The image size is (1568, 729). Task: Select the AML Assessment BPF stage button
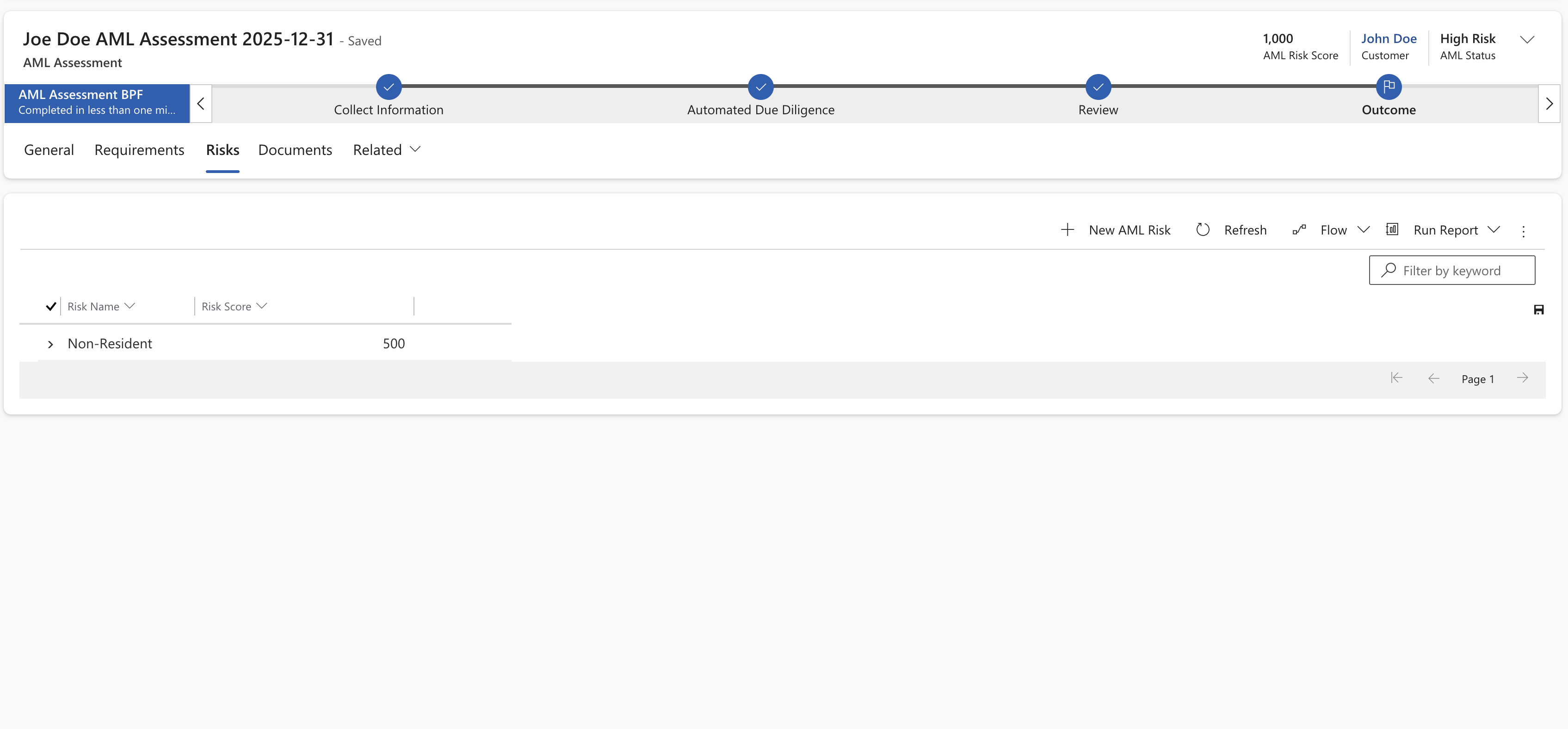coord(96,102)
